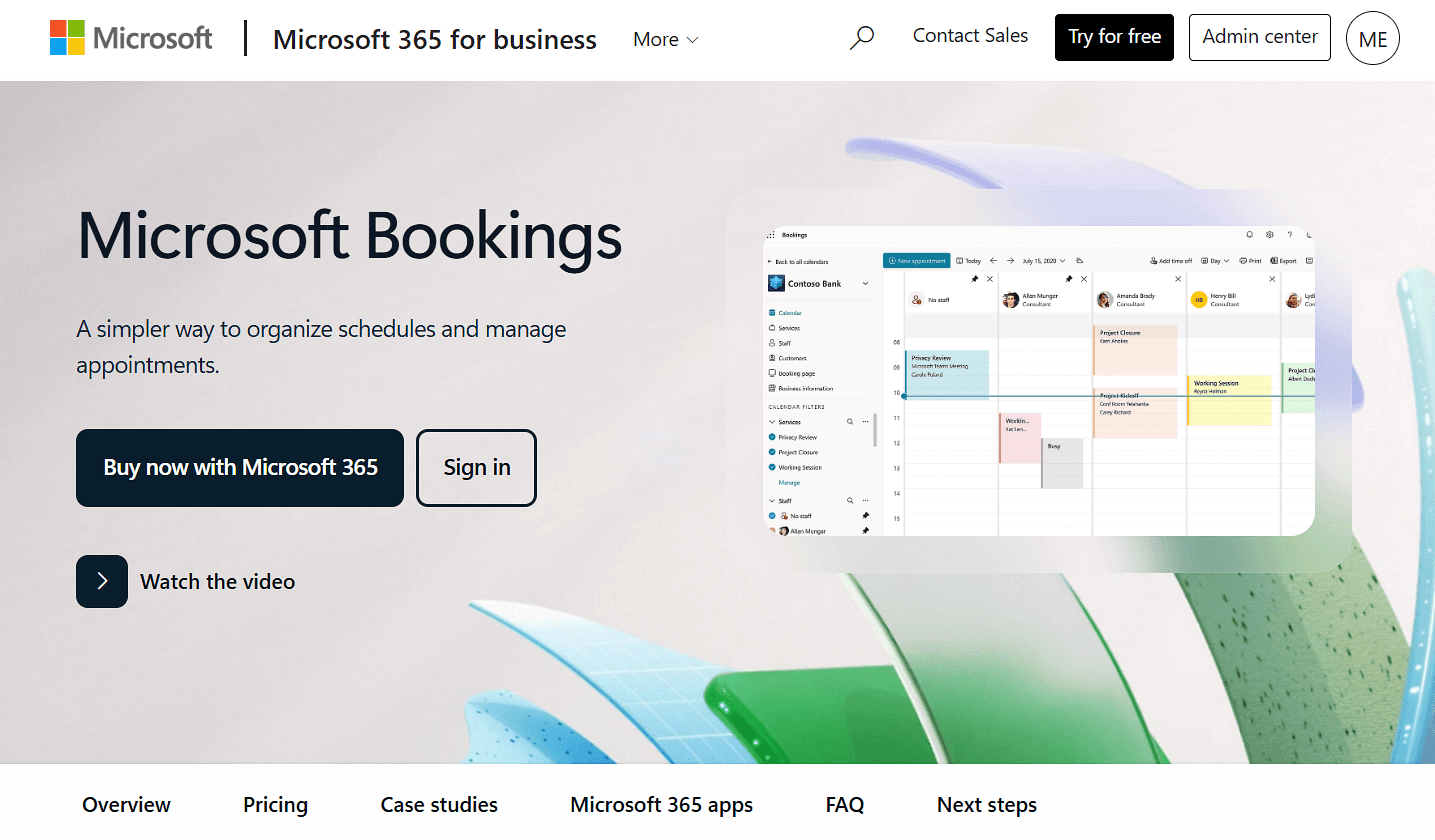Viewport: 1435px width, 840px height.
Task: Collapse Staff section under Calendar Filters
Action: click(x=772, y=501)
